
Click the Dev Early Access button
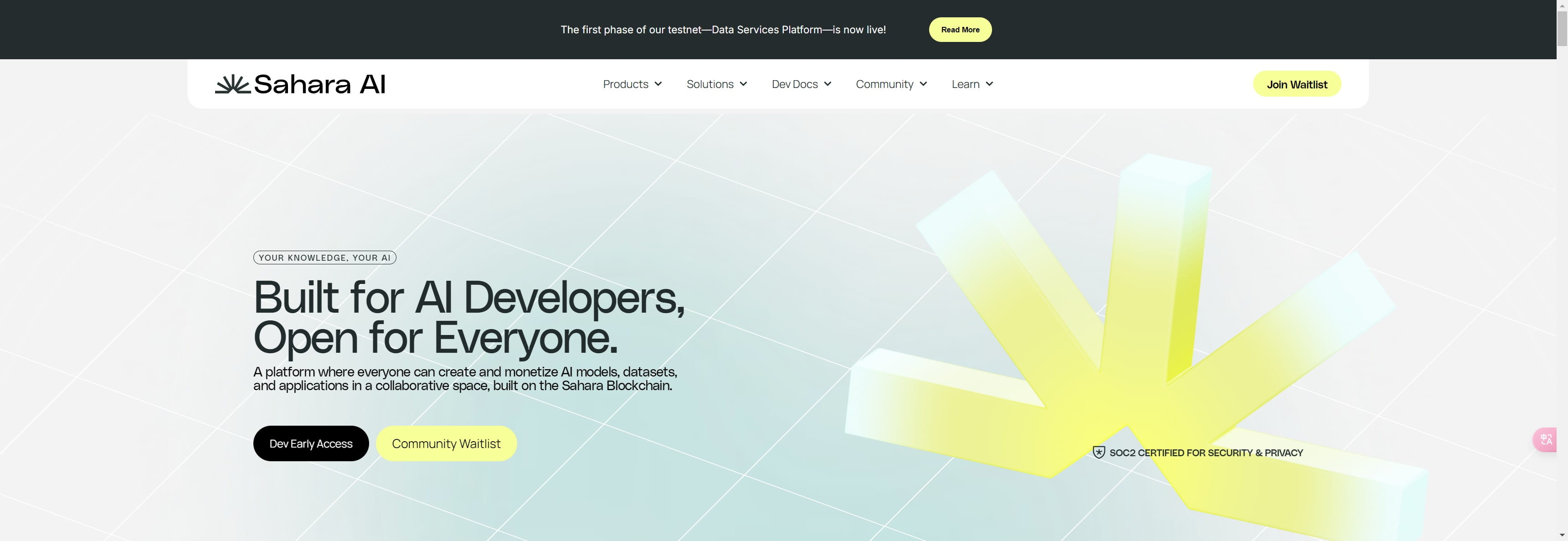[311, 443]
